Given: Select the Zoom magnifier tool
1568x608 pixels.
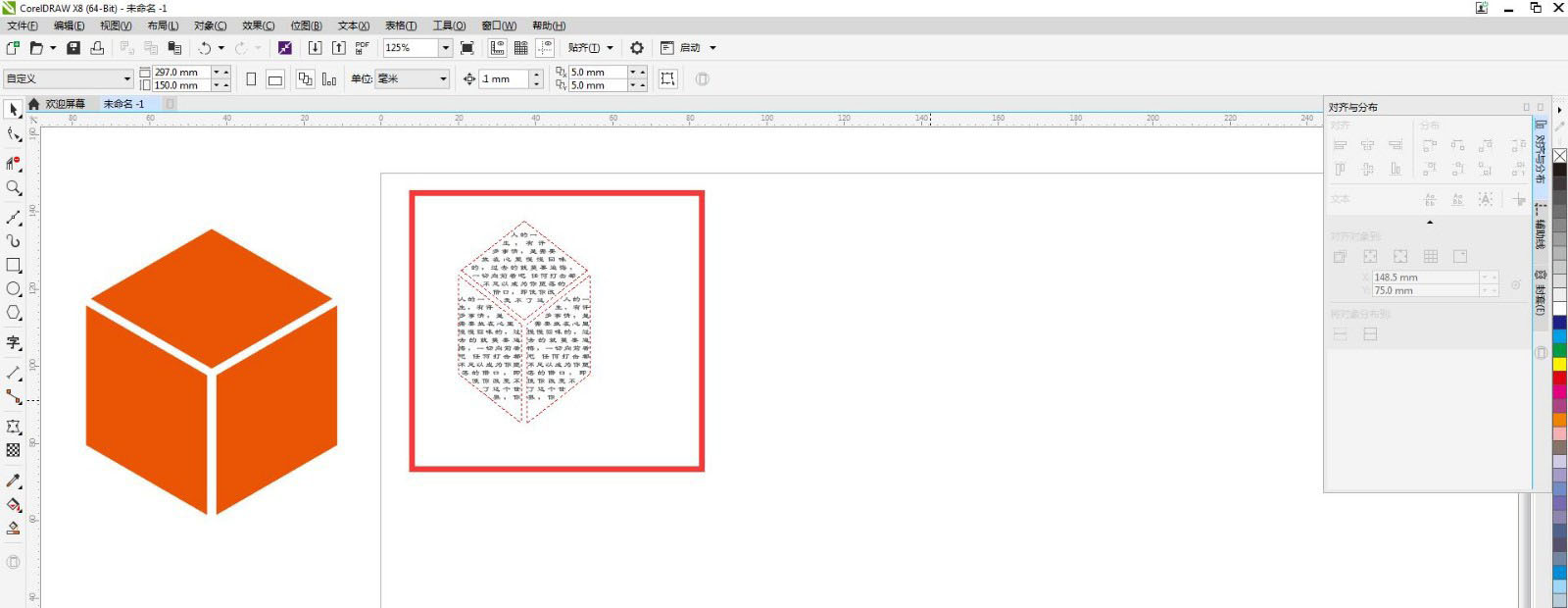Looking at the screenshot, I should (14, 188).
